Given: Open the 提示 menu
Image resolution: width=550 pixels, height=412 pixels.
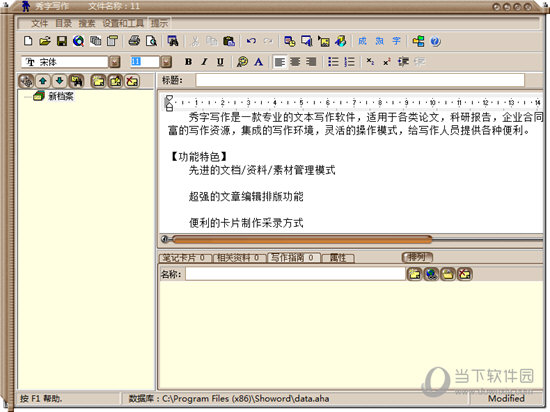Looking at the screenshot, I should coord(159,23).
